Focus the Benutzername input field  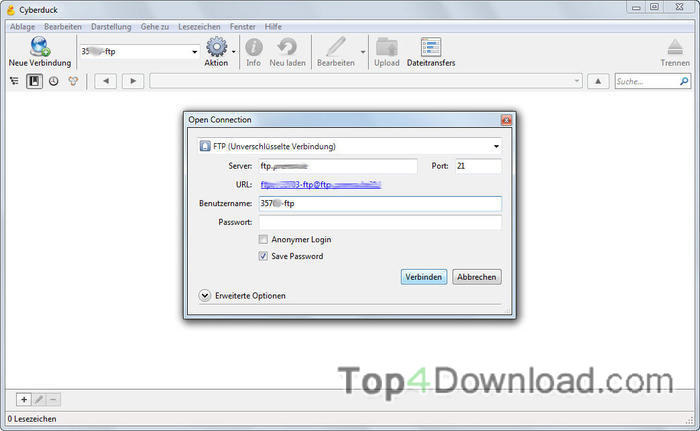[x=380, y=204]
